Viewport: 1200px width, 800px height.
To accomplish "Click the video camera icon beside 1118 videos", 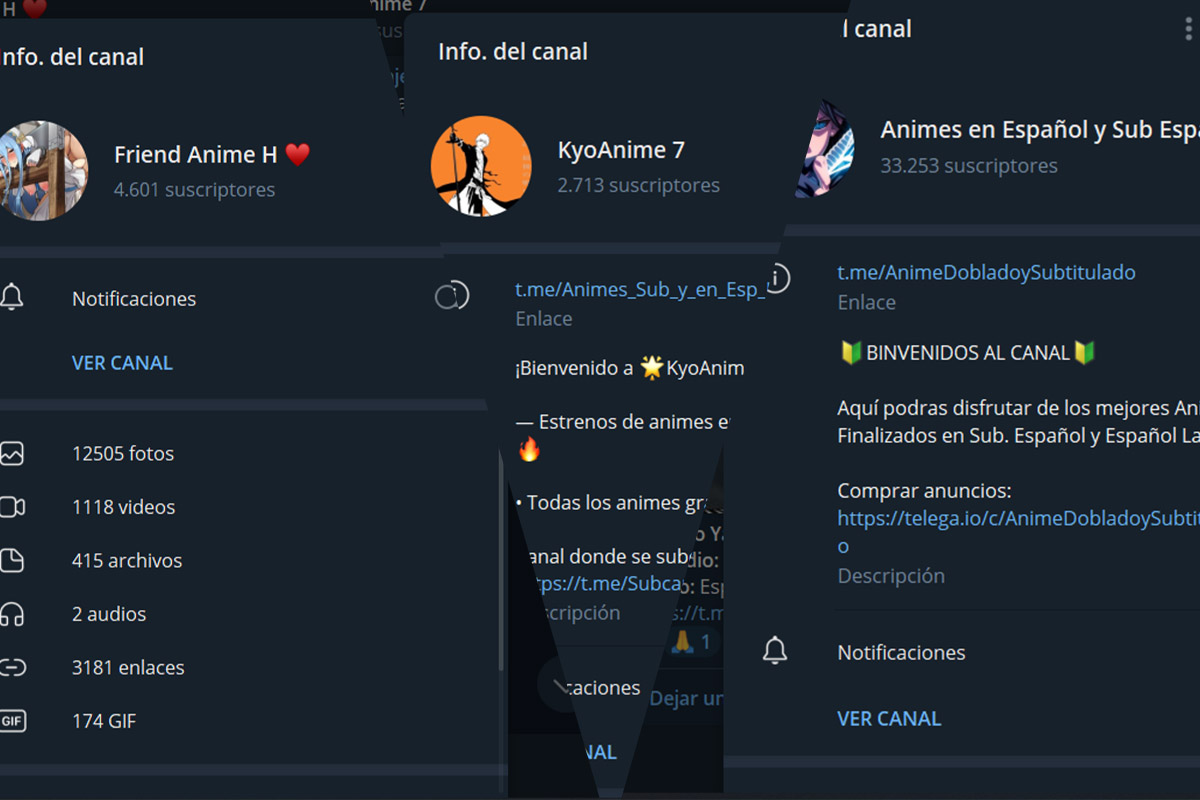I will (12, 507).
